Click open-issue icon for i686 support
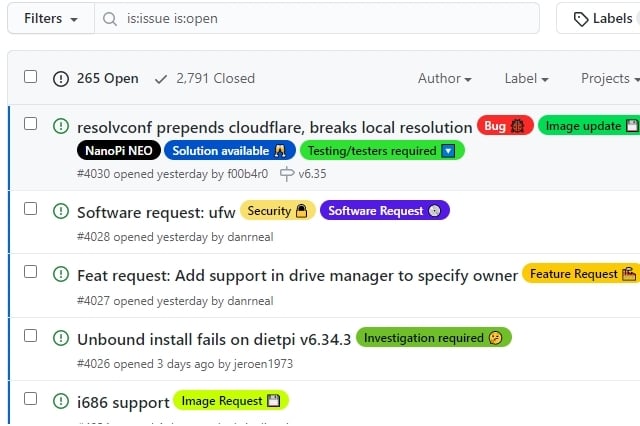This screenshot has height=426, width=640. tap(61, 401)
